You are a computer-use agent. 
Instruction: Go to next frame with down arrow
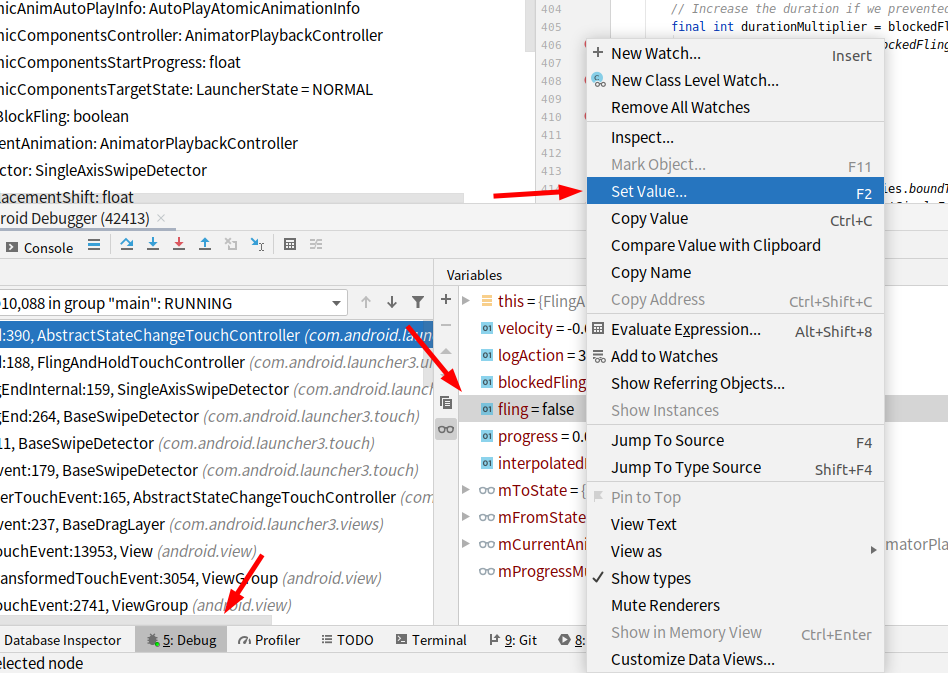click(x=392, y=302)
